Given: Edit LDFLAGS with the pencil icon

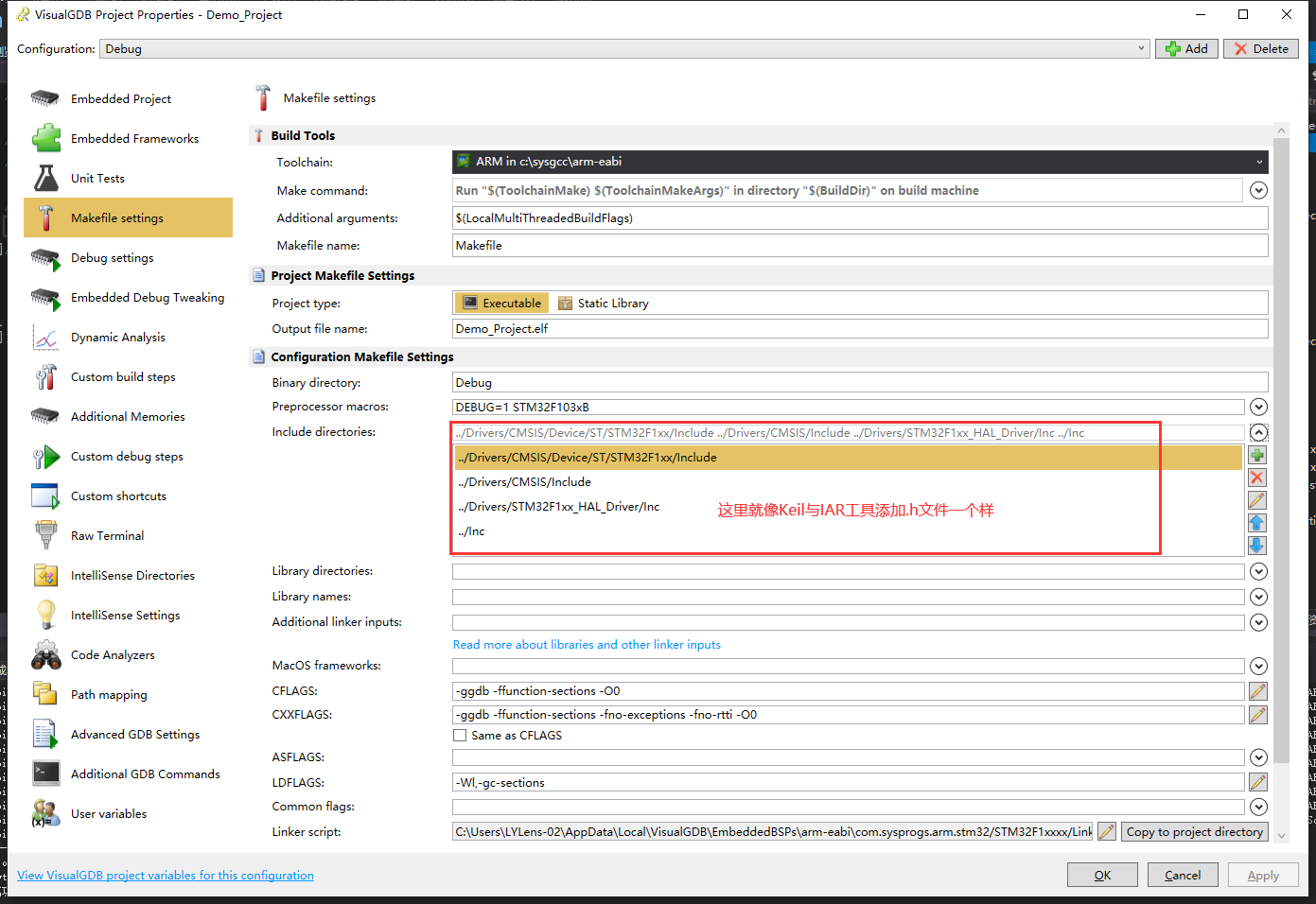Looking at the screenshot, I should coord(1258,782).
